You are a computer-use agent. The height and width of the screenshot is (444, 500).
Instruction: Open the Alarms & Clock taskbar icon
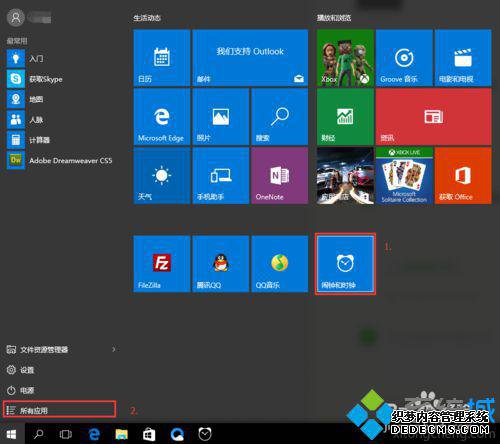[x=205, y=434]
